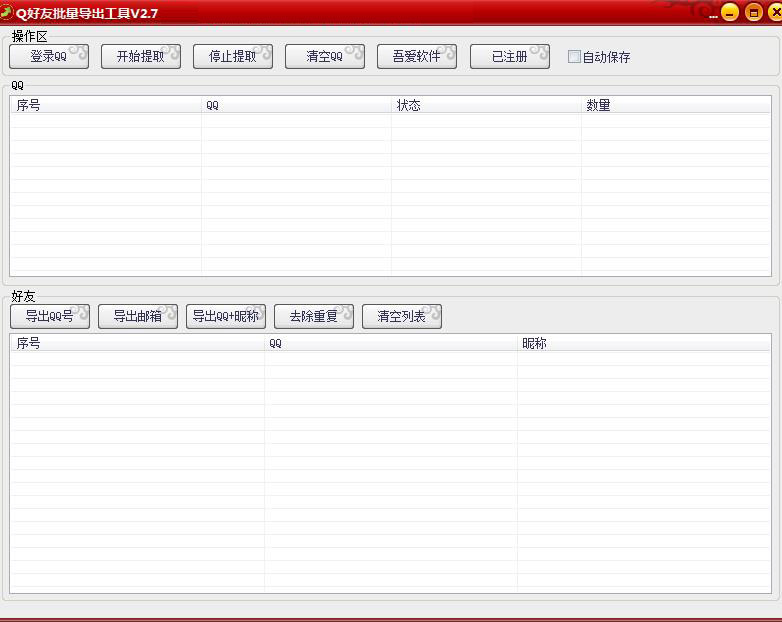
Task: Maximize the window with orange square icon
Action: point(754,12)
